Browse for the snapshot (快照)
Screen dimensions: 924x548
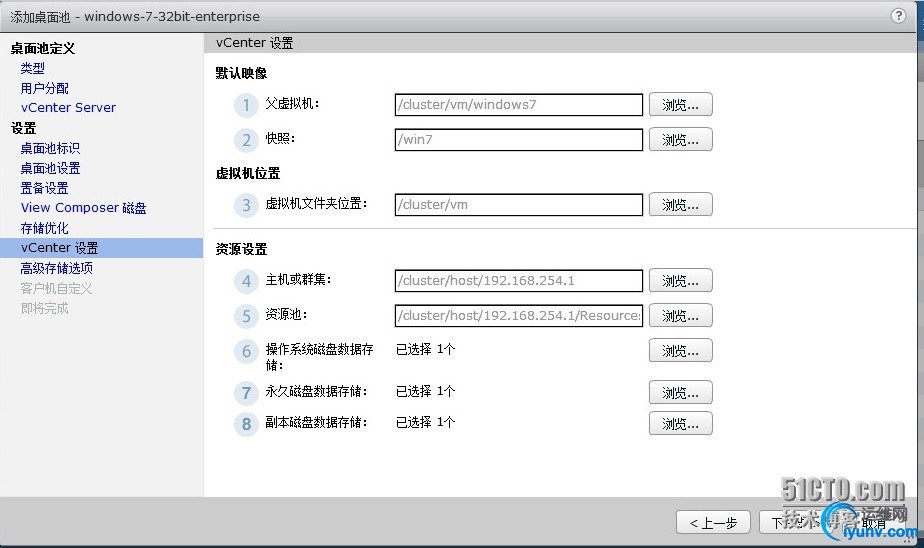tap(681, 140)
